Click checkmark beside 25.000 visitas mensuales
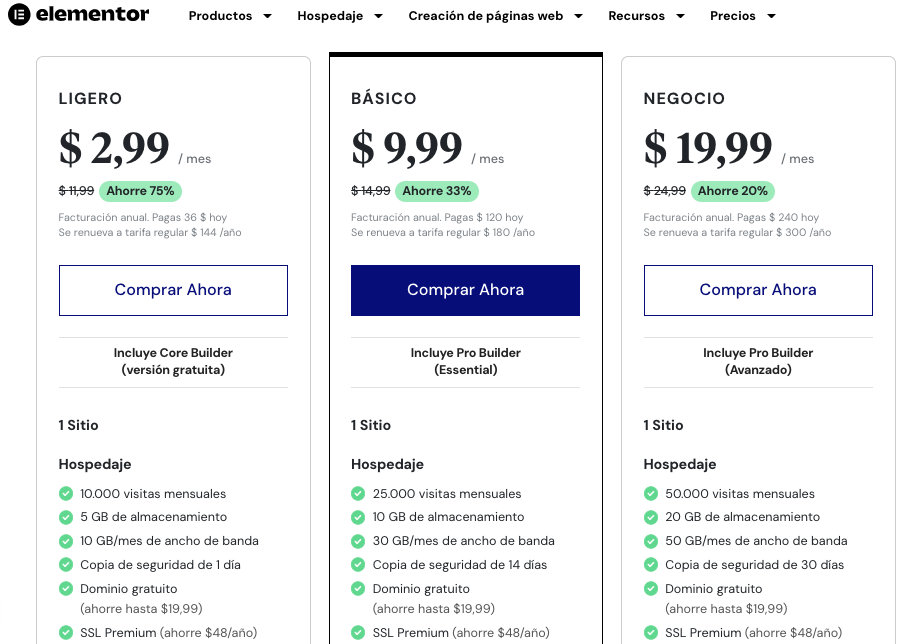Viewport: 903px width, 644px height. [x=358, y=493]
